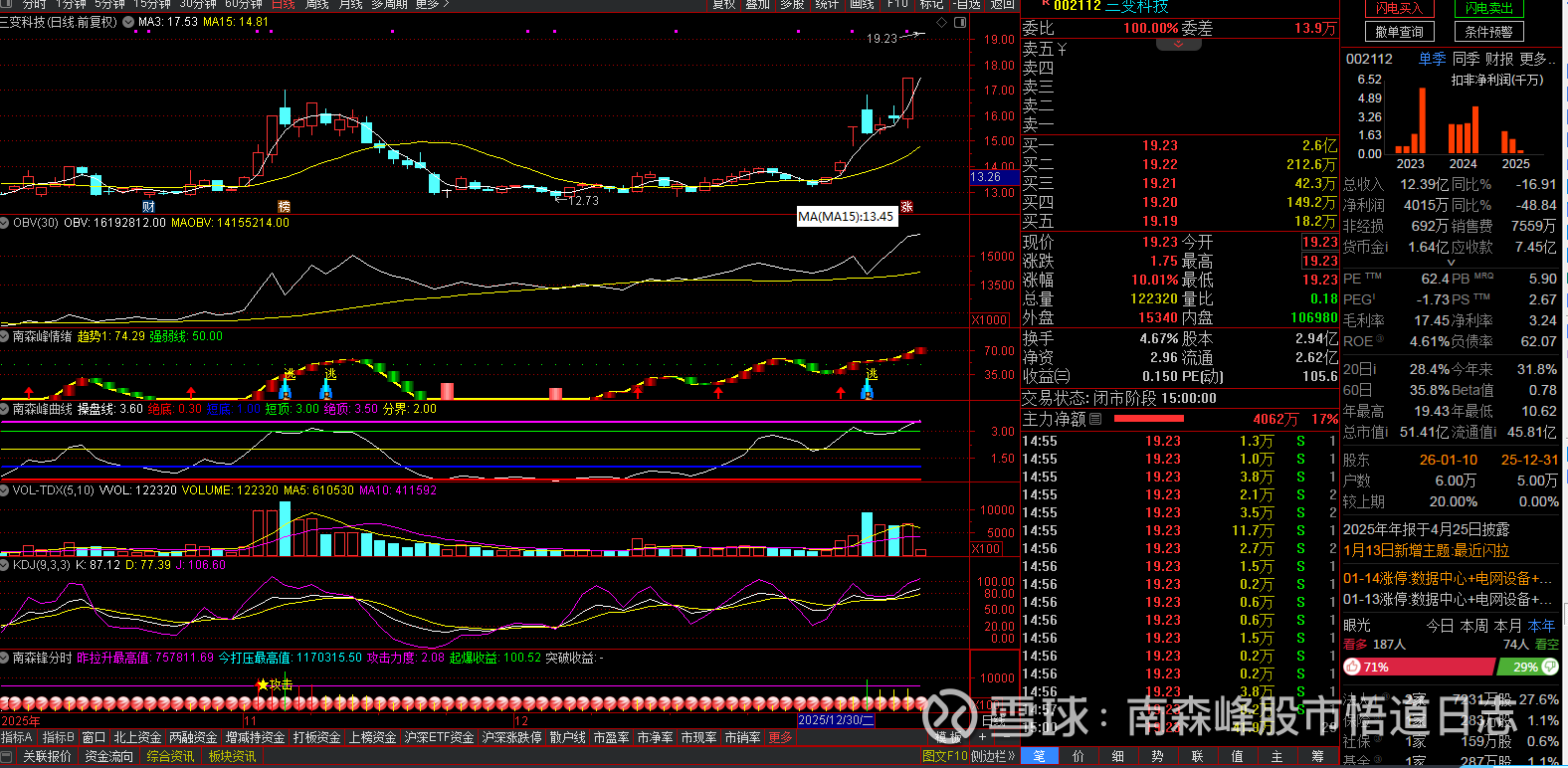Image resolution: width=1568 pixels, height=768 pixels.
Task: Expand the red chevron under 委比
Action: pos(1179,45)
